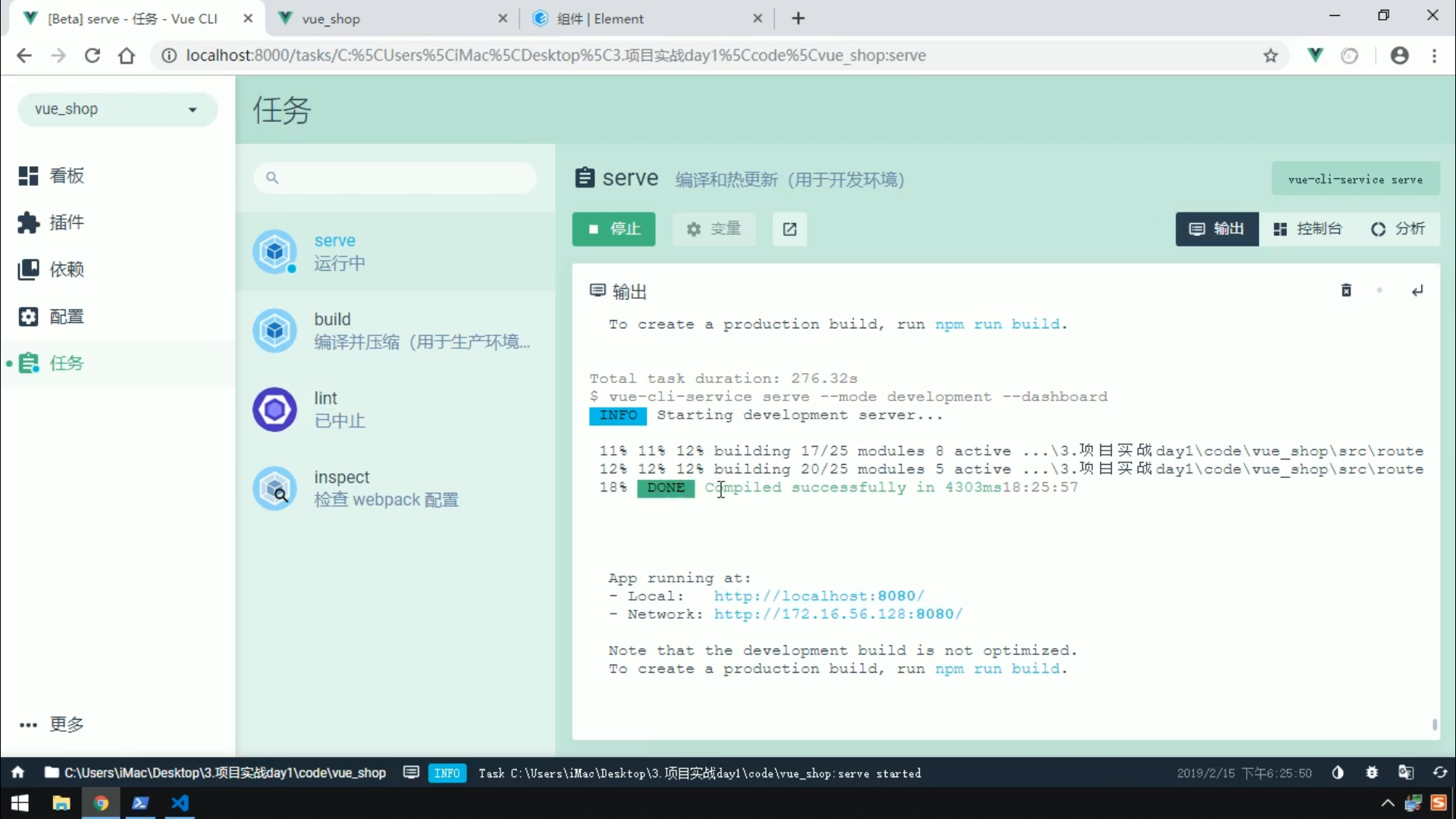The height and width of the screenshot is (819, 1456).
Task: Open the 依赖 dependencies sidebar item
Action: pos(118,270)
